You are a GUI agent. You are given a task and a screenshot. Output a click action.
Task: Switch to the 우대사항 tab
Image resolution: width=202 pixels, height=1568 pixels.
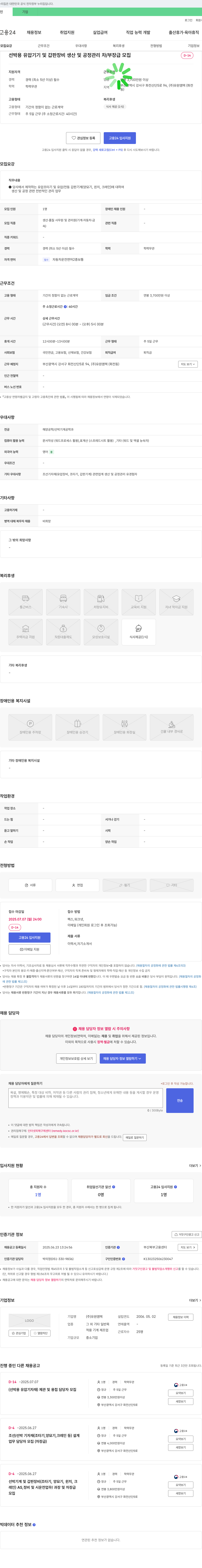click(x=81, y=46)
